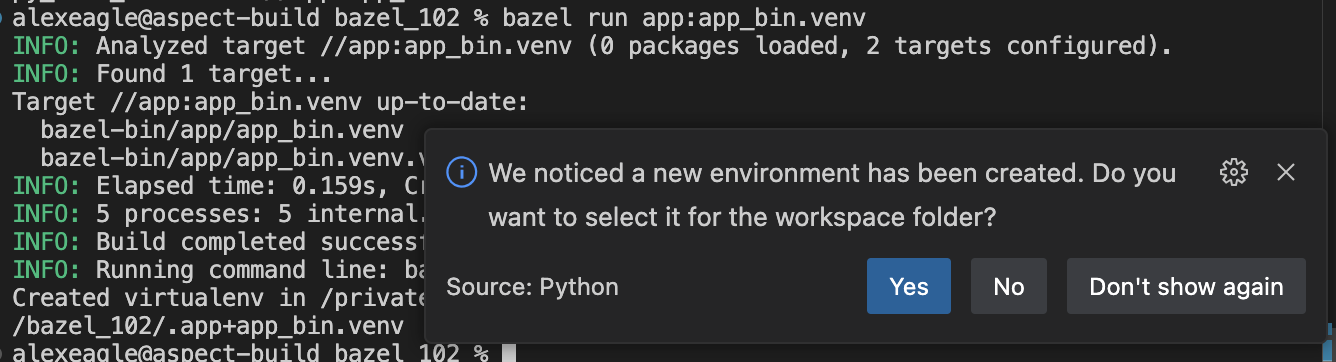
Task: Open the first bazel-bin/app/app_bin.venv path
Action: point(222,130)
